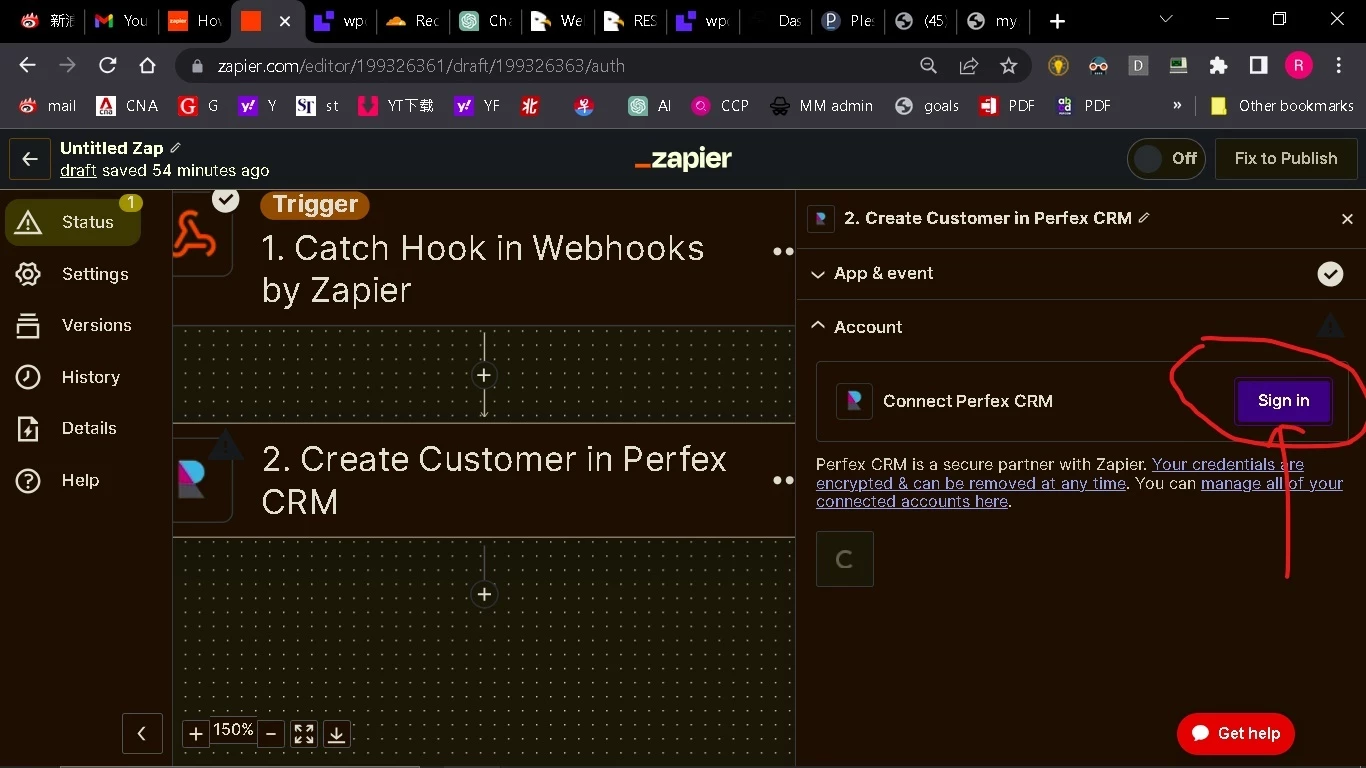The image size is (1366, 768).
Task: Show hidden bookmarks with the » chevron
Action: point(1177,105)
